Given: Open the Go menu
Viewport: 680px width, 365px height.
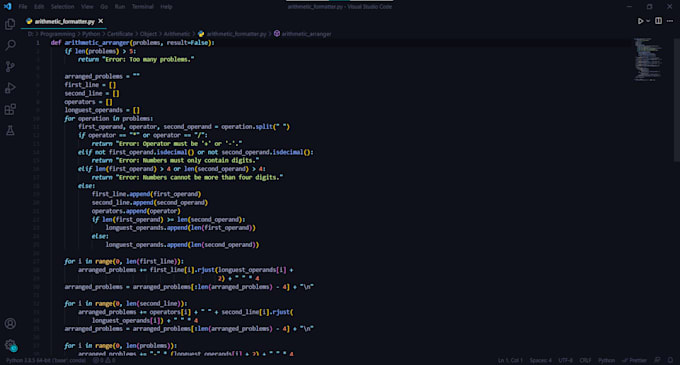Looking at the screenshot, I should pos(104,7).
